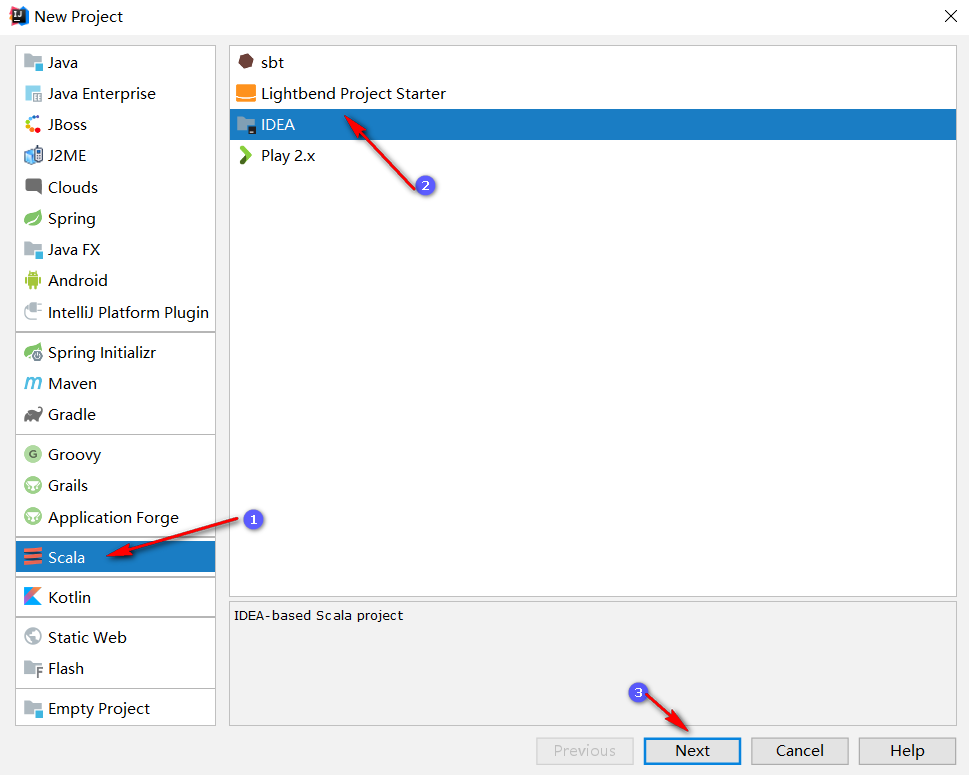Choose the Spring Initializr icon

click(33, 352)
